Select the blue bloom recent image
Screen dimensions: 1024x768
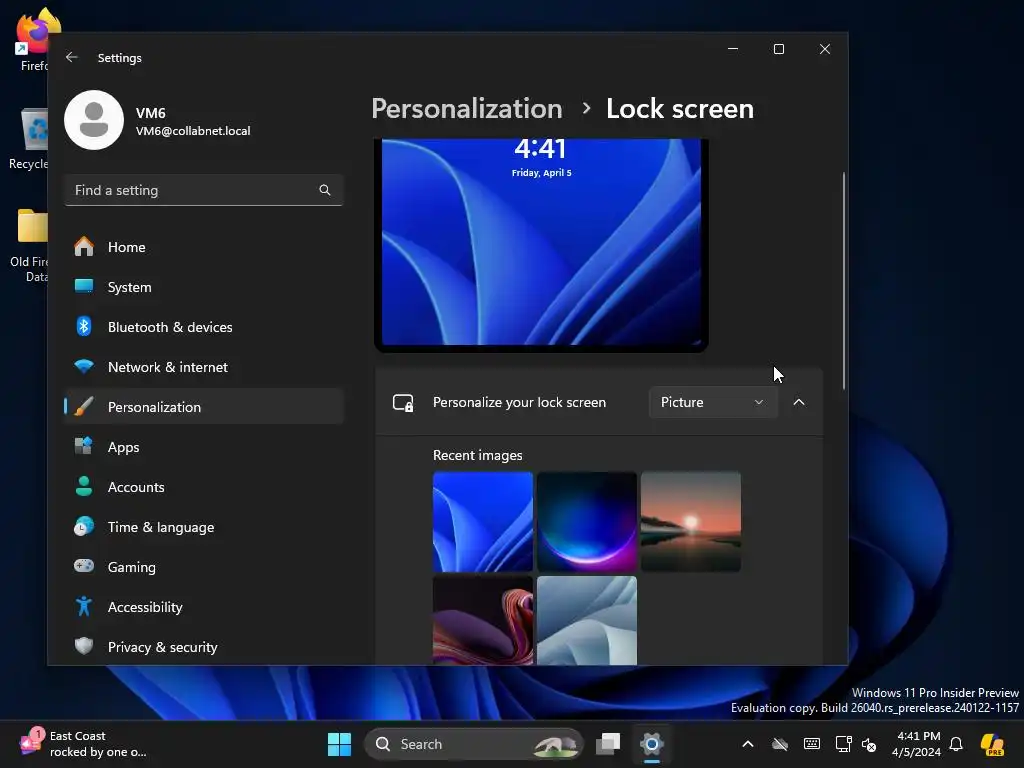coord(483,522)
